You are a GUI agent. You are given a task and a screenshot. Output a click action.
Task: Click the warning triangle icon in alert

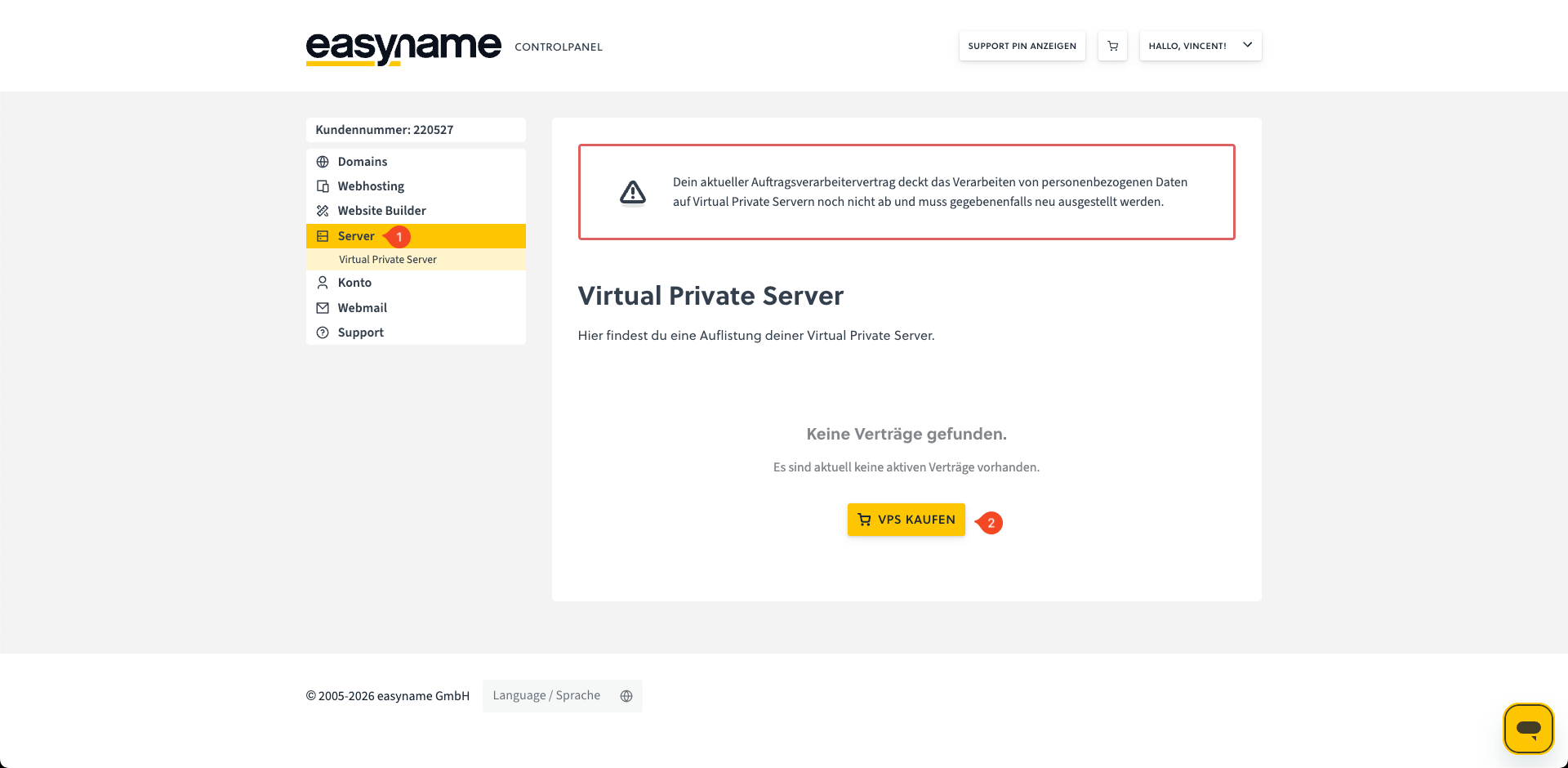[633, 192]
